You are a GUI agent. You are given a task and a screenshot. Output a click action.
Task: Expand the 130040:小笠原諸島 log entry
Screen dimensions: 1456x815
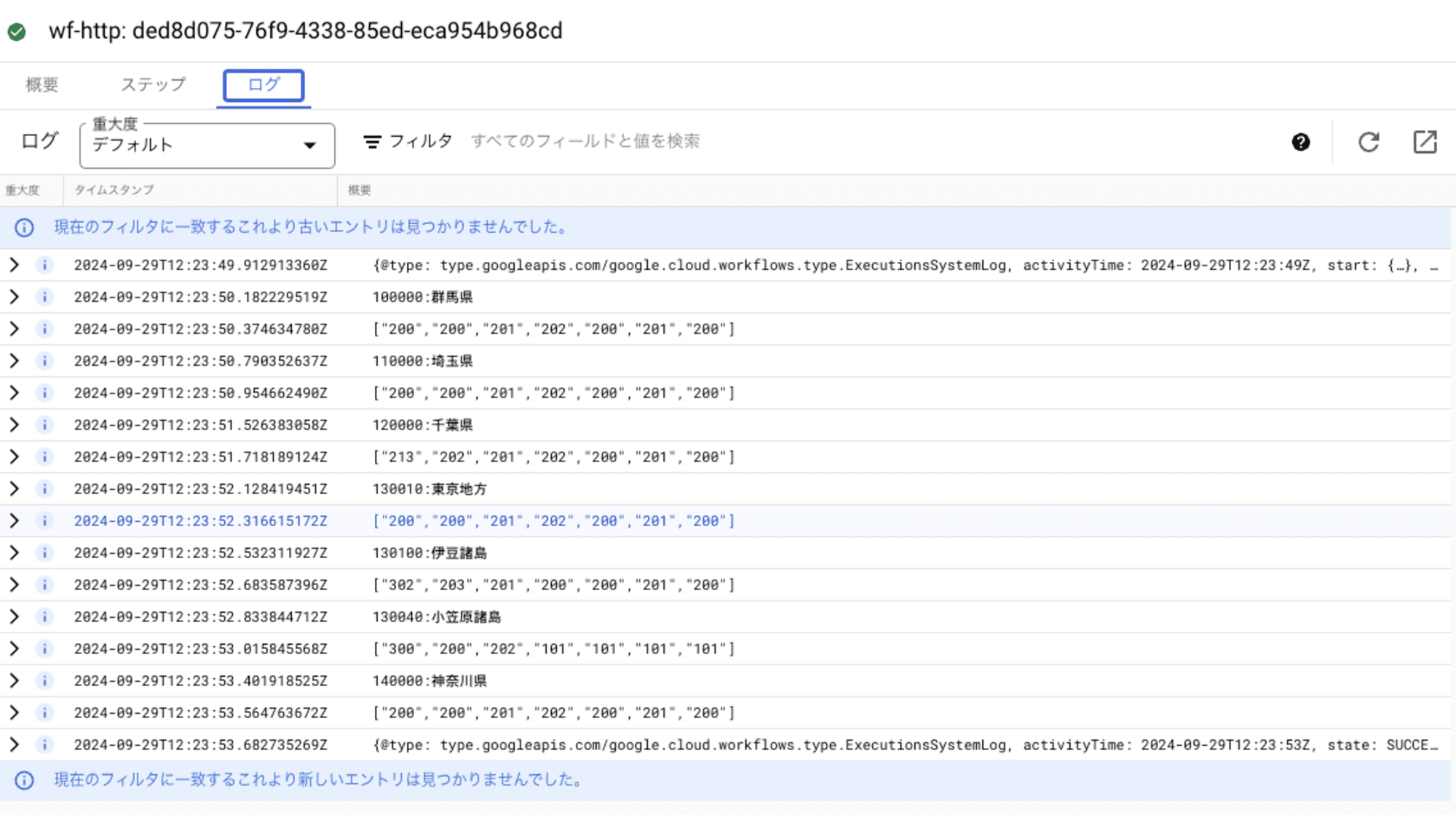[14, 617]
